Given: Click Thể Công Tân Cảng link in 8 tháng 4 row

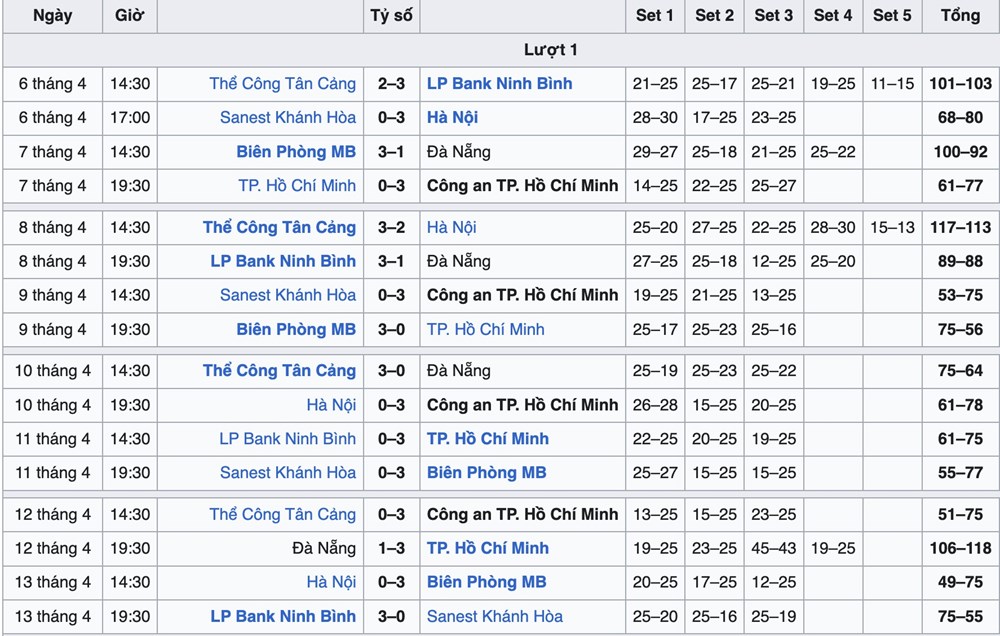Looking at the screenshot, I should pyautogui.click(x=279, y=228).
